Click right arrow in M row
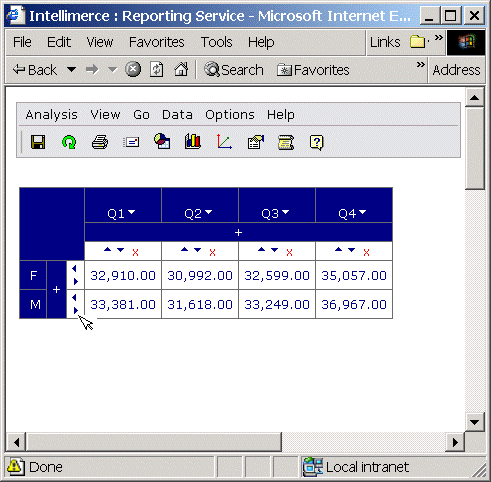The width and height of the screenshot is (491, 482). click(76, 310)
